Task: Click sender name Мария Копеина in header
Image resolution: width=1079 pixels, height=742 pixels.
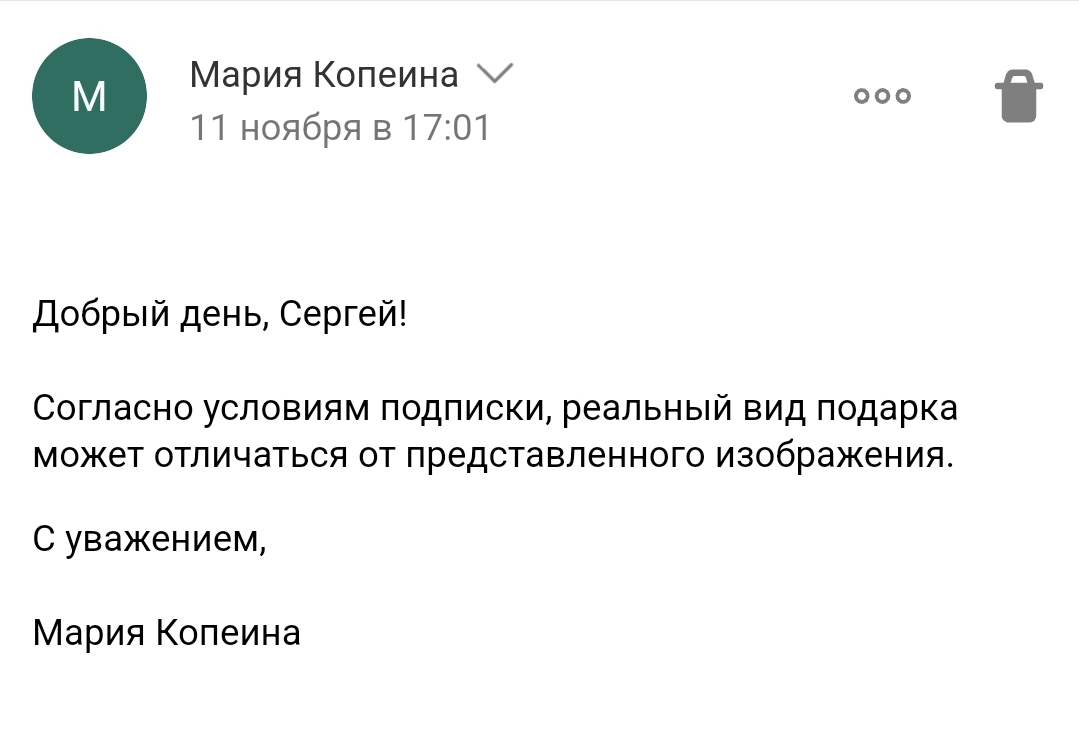Action: (323, 75)
